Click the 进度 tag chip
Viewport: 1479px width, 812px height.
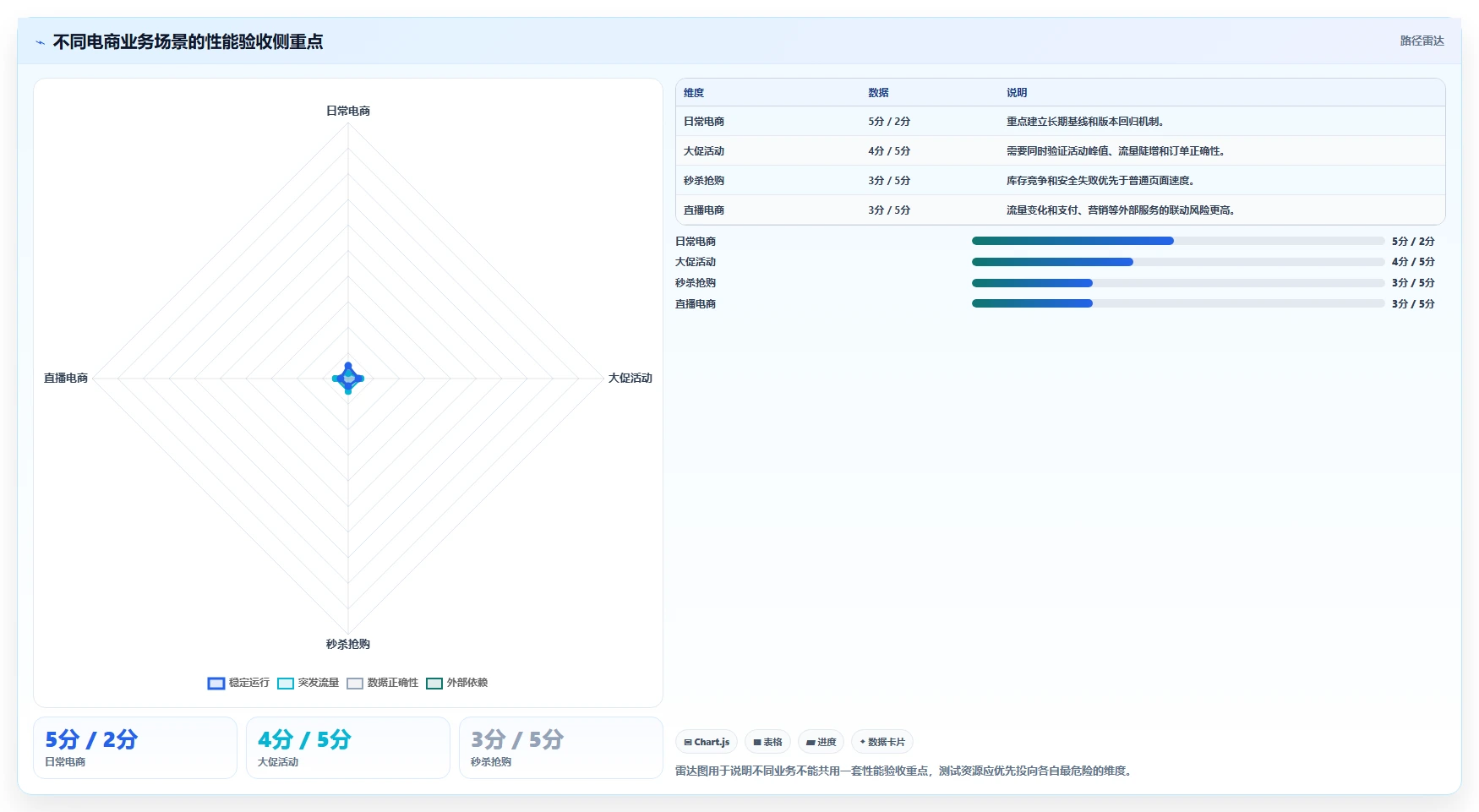click(x=821, y=742)
